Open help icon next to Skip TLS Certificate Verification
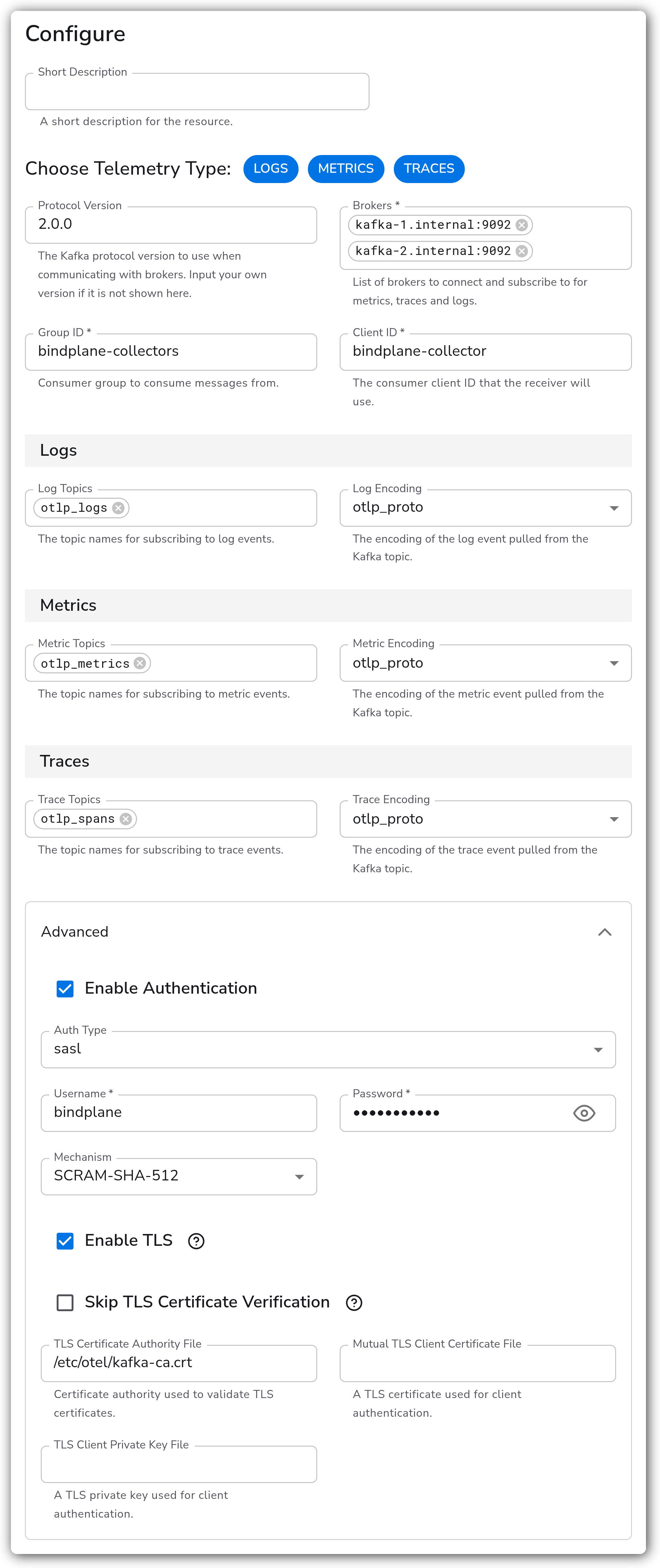 click(x=354, y=1302)
